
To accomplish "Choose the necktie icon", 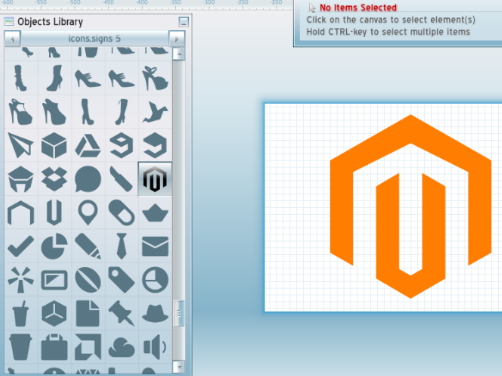I will [121, 246].
